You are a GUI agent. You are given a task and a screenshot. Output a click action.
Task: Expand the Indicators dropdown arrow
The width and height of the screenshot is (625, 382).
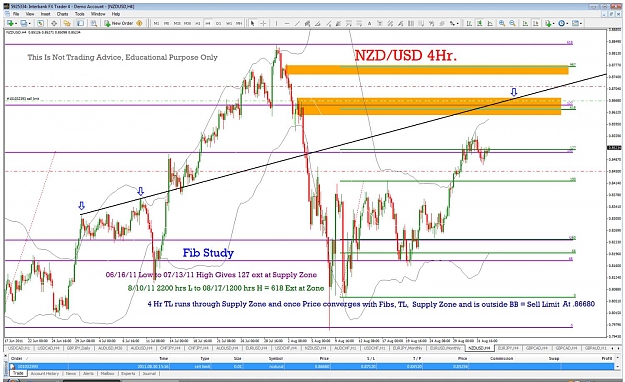554,24
